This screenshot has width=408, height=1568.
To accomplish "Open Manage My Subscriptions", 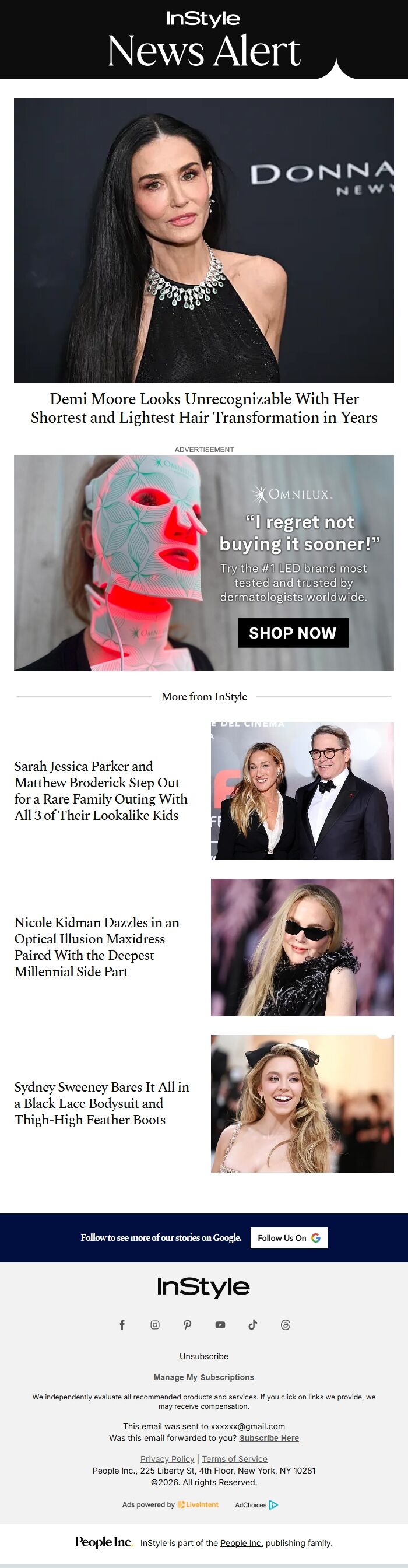I will pos(203,1377).
